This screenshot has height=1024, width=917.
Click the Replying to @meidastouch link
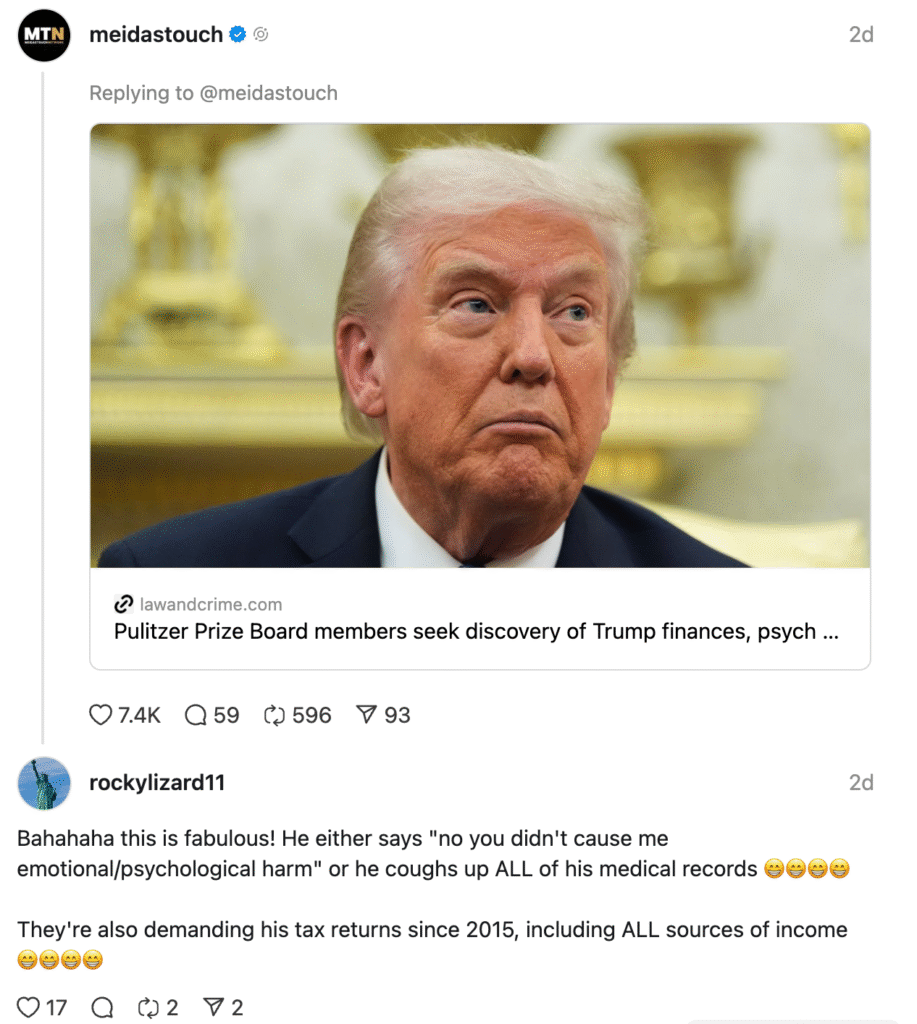click(213, 93)
